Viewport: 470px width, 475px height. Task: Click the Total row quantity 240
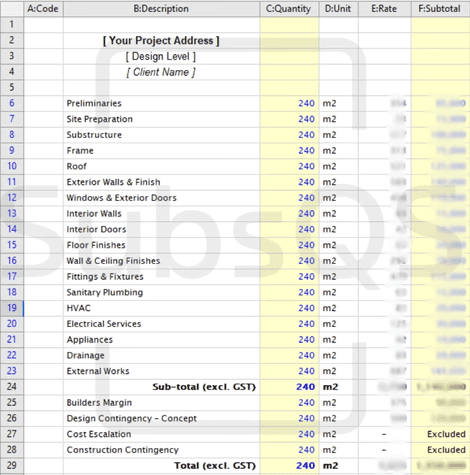(289, 465)
